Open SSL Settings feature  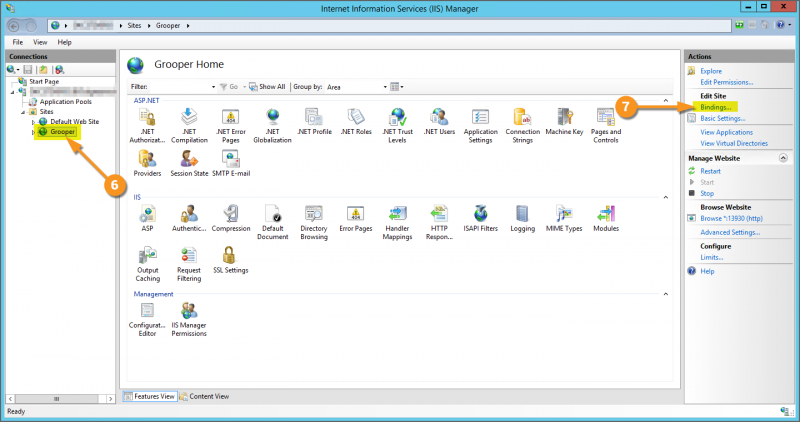click(x=231, y=260)
